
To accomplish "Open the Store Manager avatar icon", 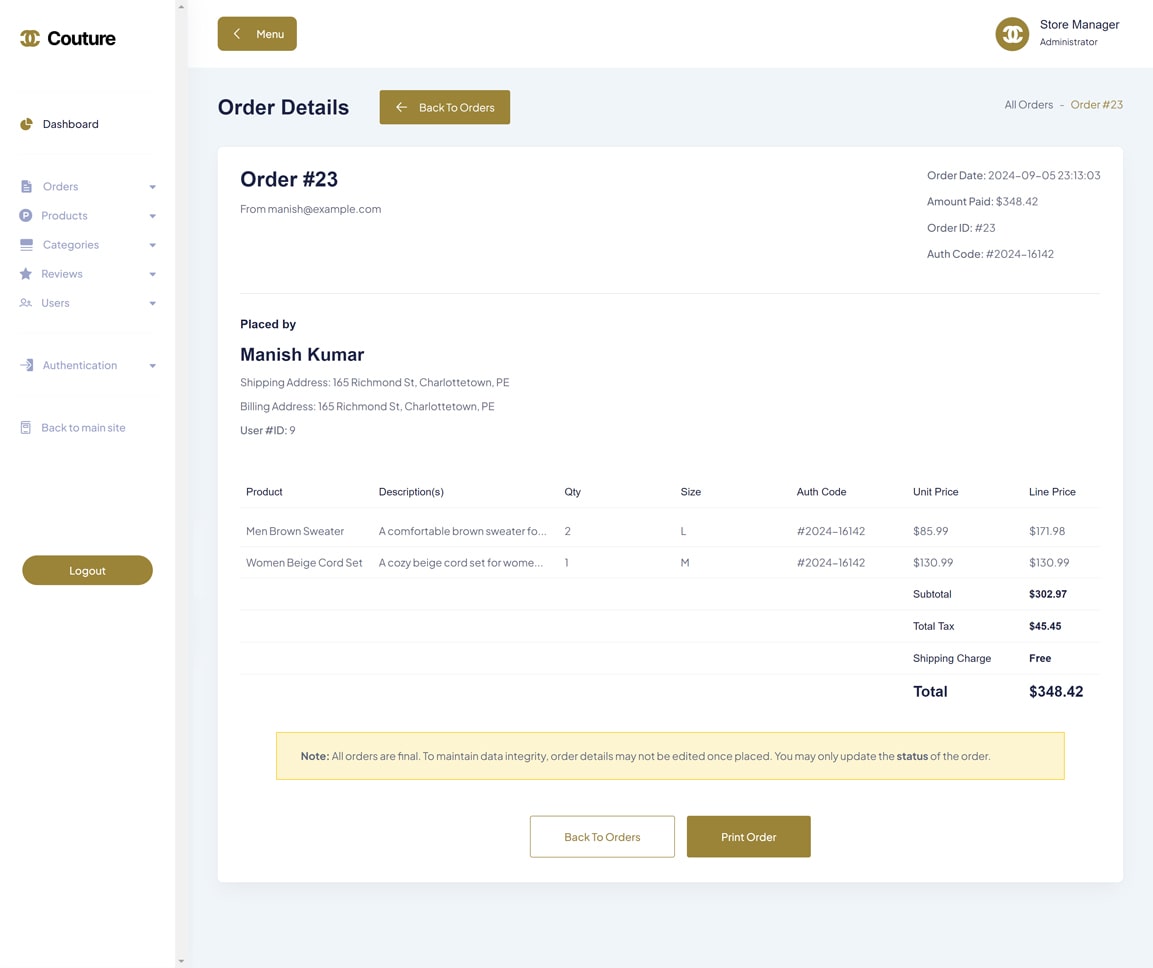I will 1011,33.
